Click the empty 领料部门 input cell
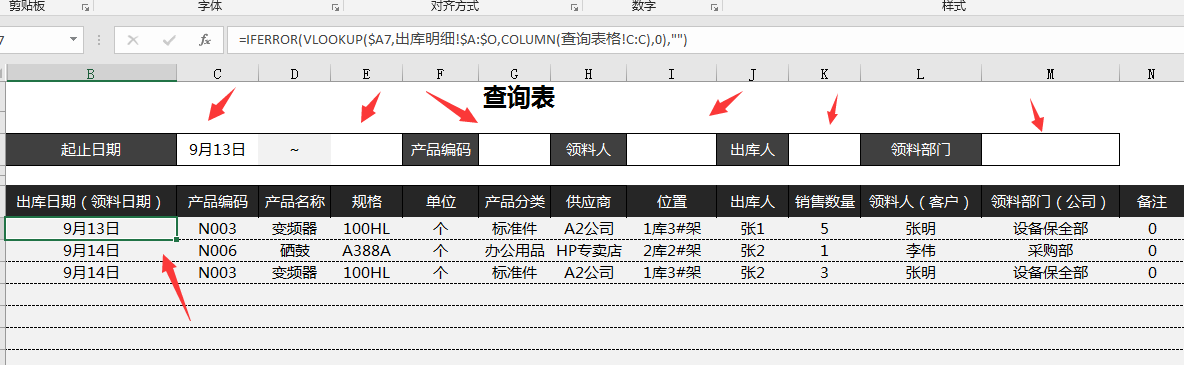The image size is (1184, 365). pos(1050,150)
